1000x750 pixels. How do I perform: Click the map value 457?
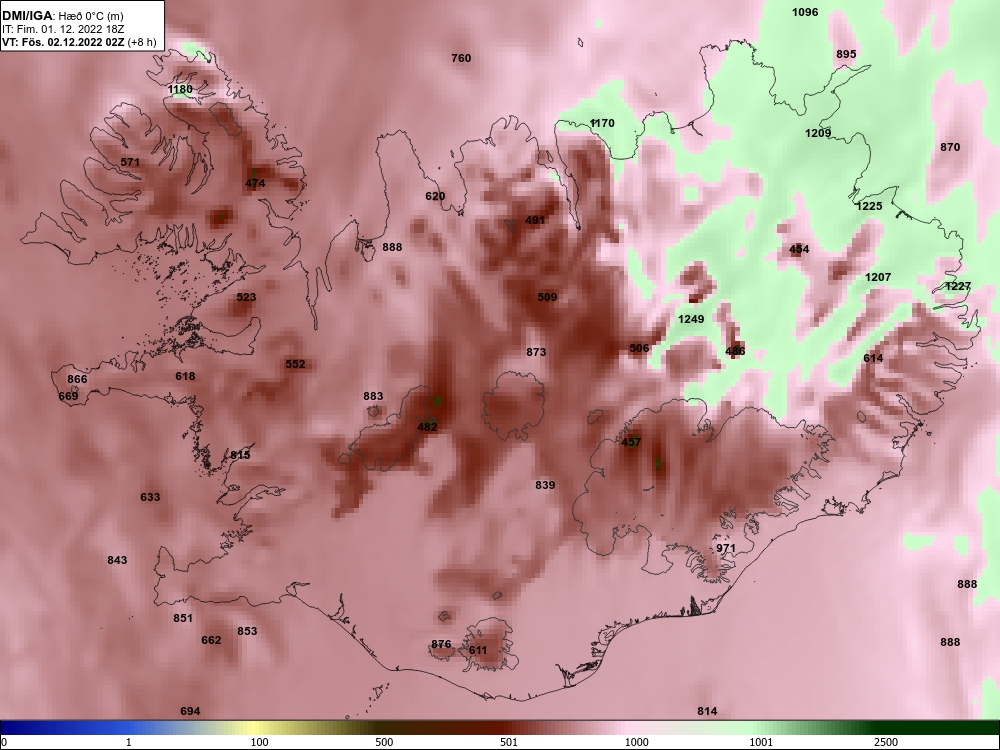click(631, 442)
